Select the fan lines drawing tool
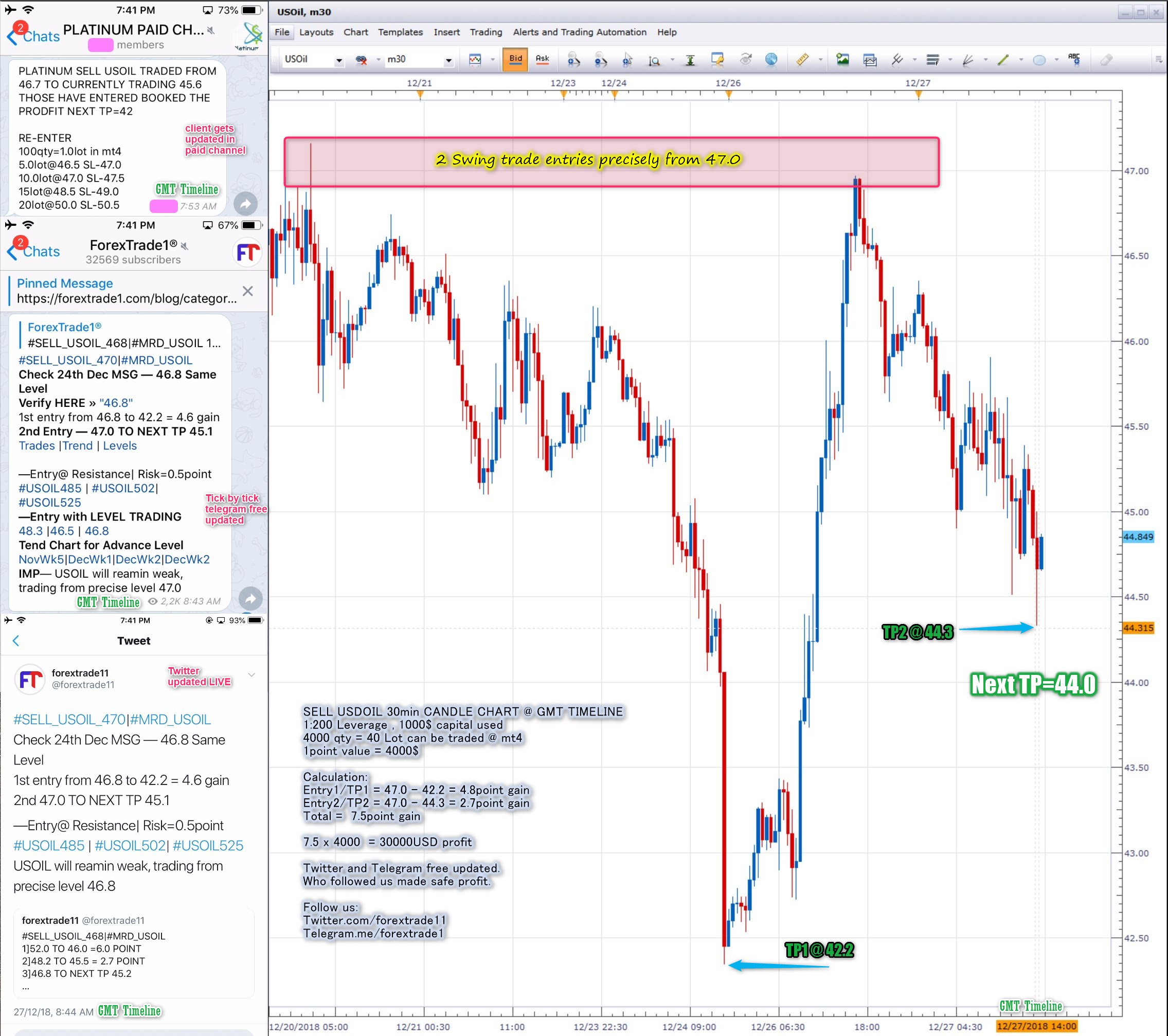This screenshot has width=1168, height=1036. click(x=968, y=60)
